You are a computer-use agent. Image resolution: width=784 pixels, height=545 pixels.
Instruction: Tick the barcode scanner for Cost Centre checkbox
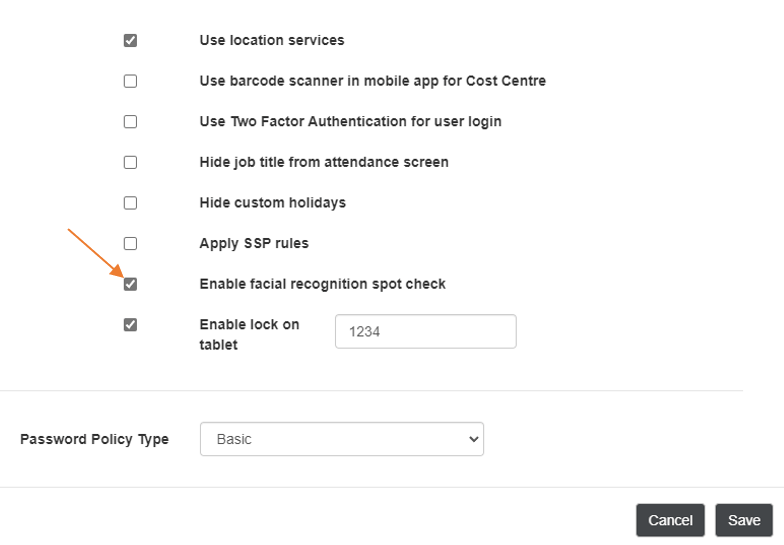point(130,81)
